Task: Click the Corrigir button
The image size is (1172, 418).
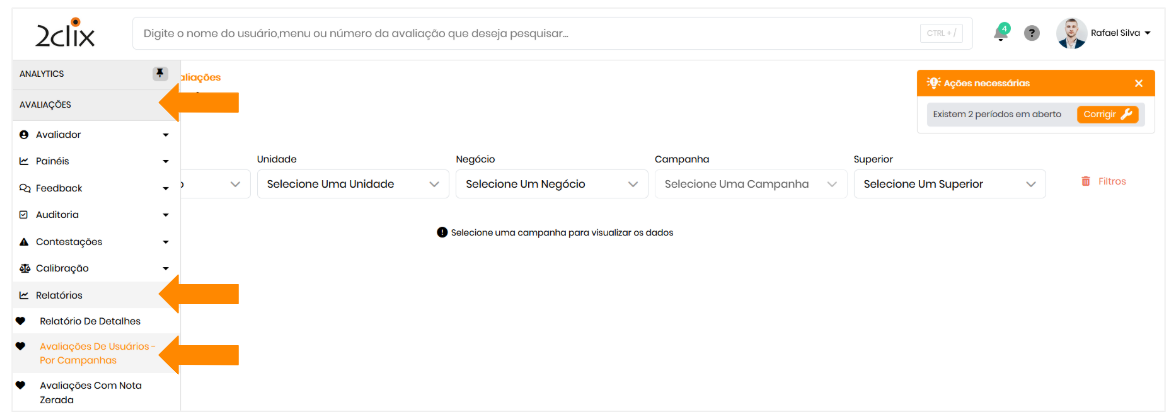Action: coord(1107,114)
